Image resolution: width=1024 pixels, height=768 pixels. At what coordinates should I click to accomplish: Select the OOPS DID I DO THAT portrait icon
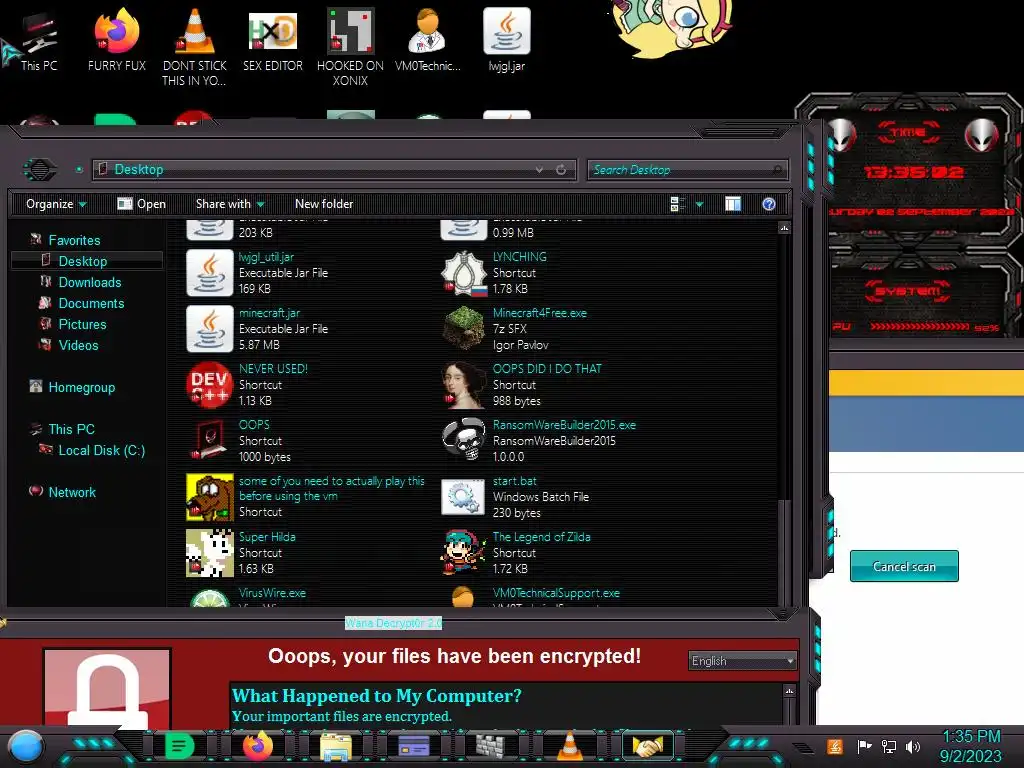click(464, 385)
